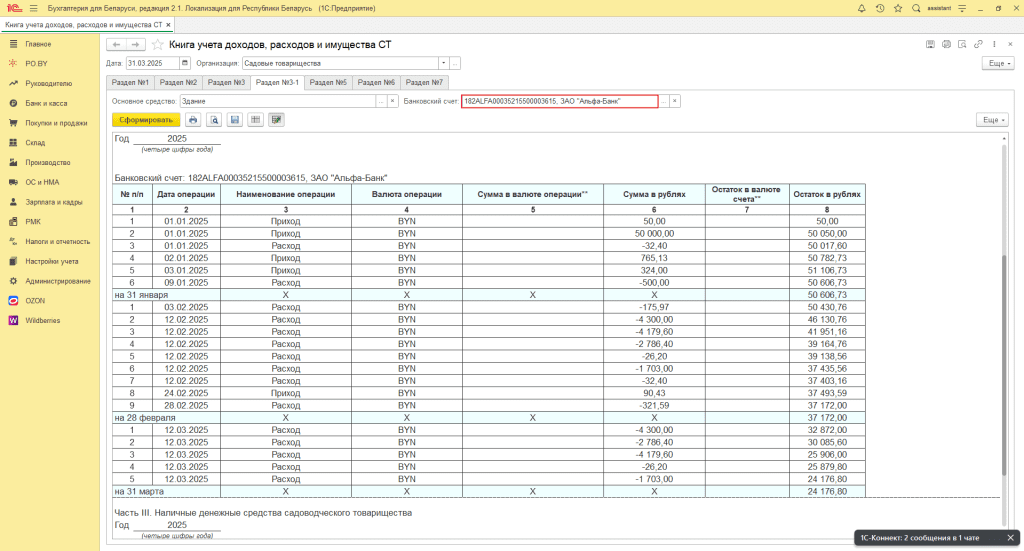Open the Wildberries section
Viewport: 1024px width, 551px height.
click(42, 321)
